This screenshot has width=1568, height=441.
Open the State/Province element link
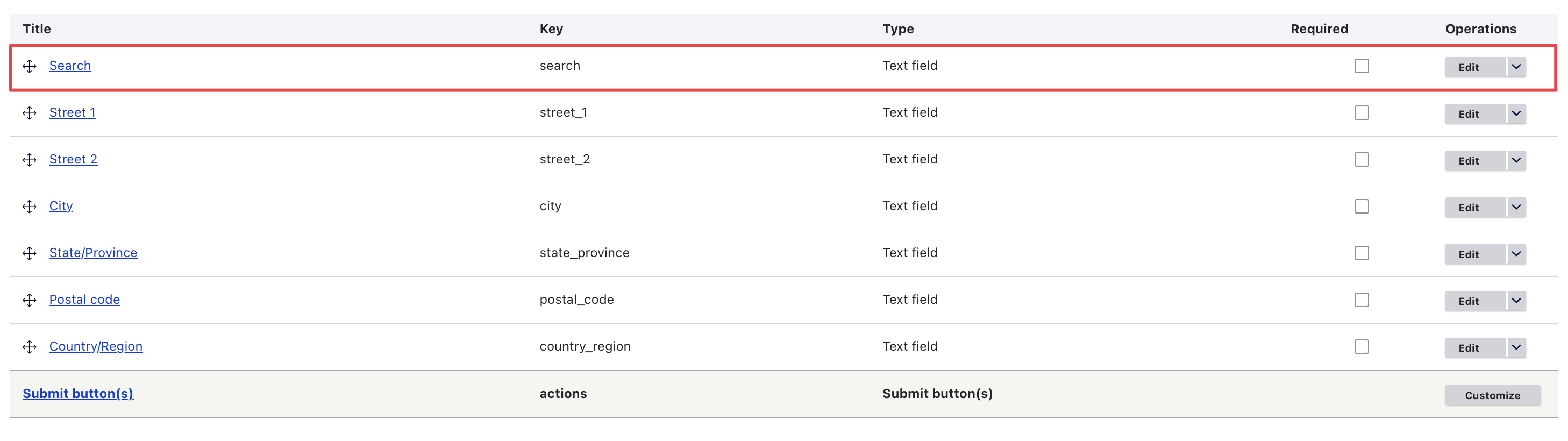(x=93, y=253)
